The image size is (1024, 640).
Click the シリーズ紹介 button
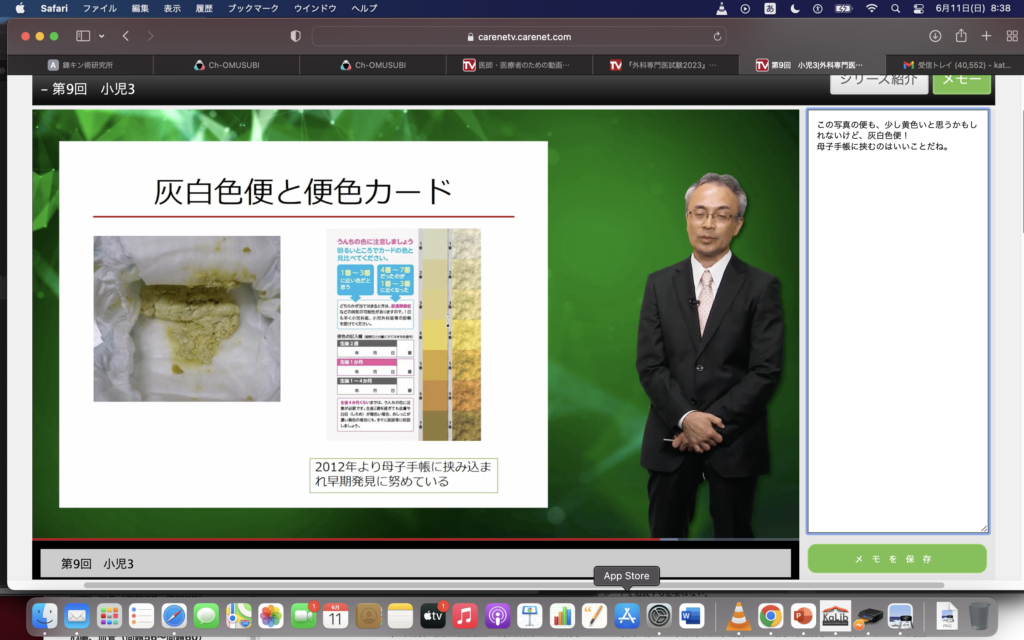[x=877, y=80]
